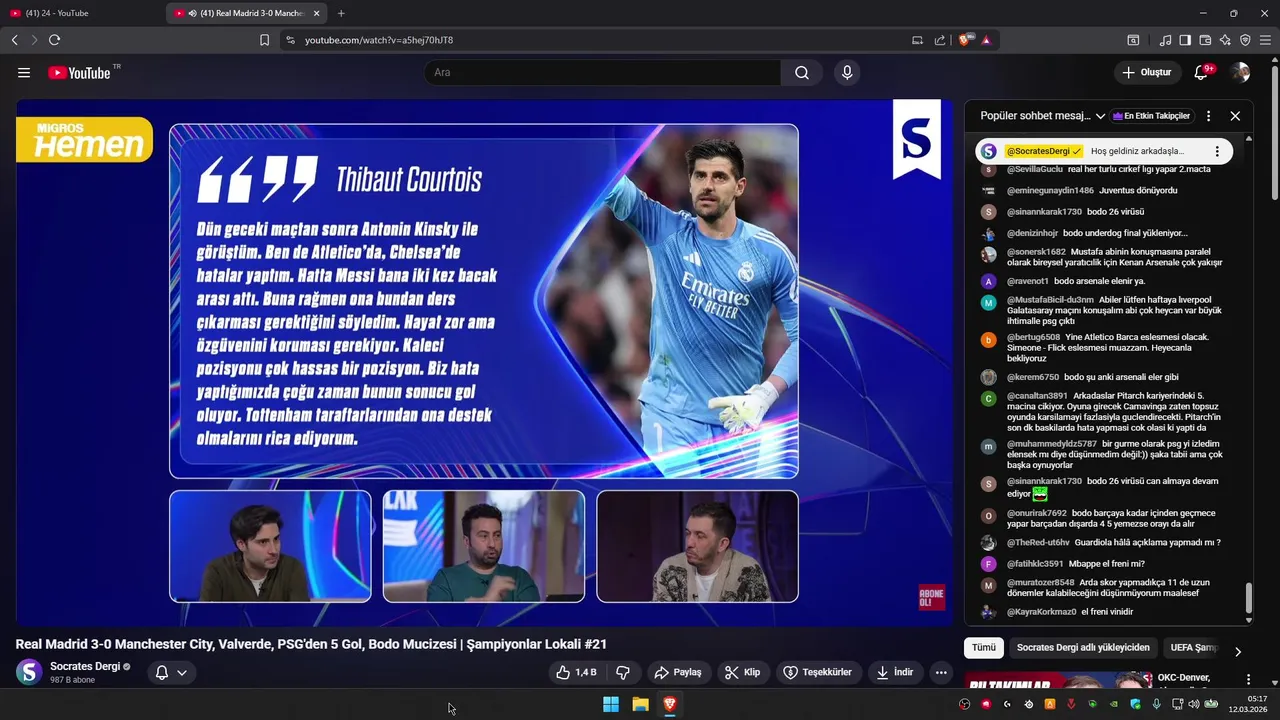
Task: Open the subscription notification bell dropdown
Action: [171, 672]
